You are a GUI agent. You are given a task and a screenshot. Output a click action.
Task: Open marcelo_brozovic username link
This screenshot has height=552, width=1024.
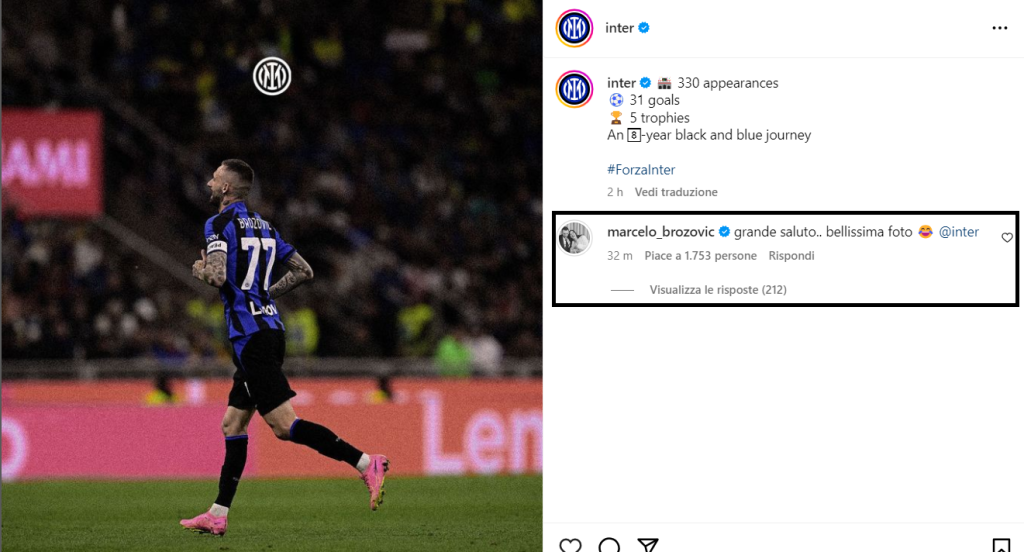(x=660, y=232)
